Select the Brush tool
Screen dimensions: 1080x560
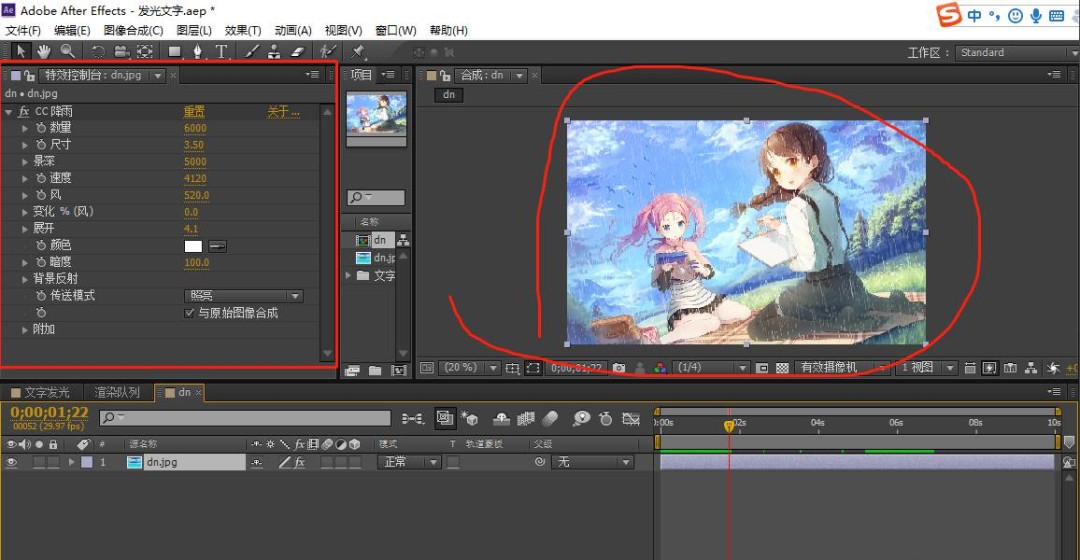(251, 51)
